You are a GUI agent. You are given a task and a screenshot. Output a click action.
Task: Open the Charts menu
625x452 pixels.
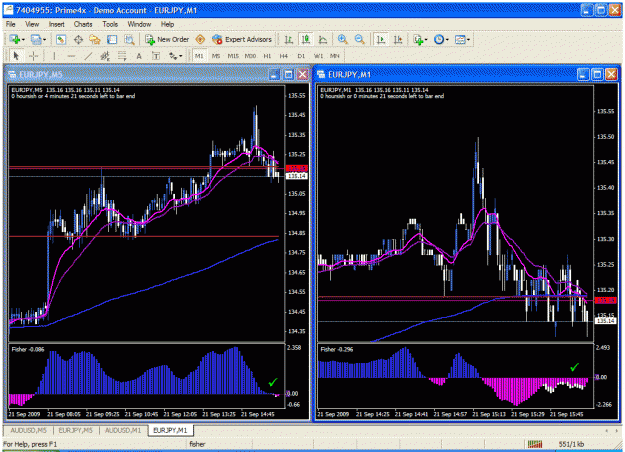coord(83,24)
